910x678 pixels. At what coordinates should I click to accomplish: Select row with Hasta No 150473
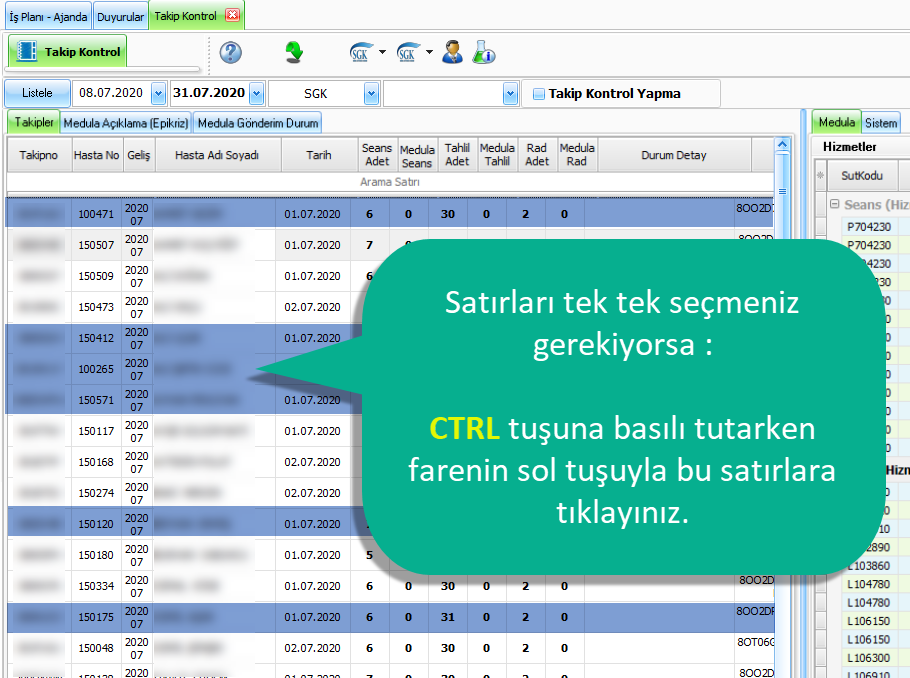point(390,306)
